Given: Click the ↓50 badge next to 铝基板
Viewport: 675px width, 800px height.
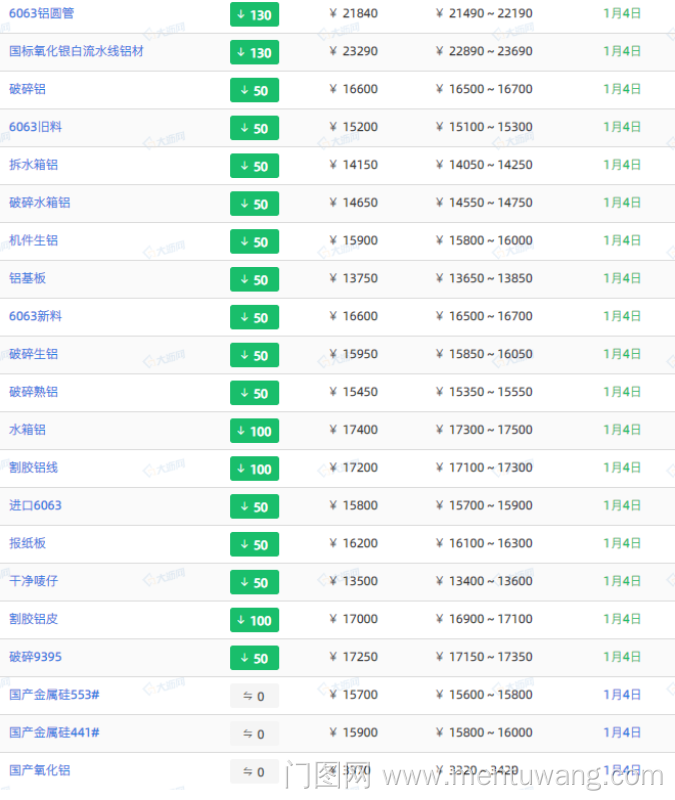Looking at the screenshot, I should click(254, 279).
